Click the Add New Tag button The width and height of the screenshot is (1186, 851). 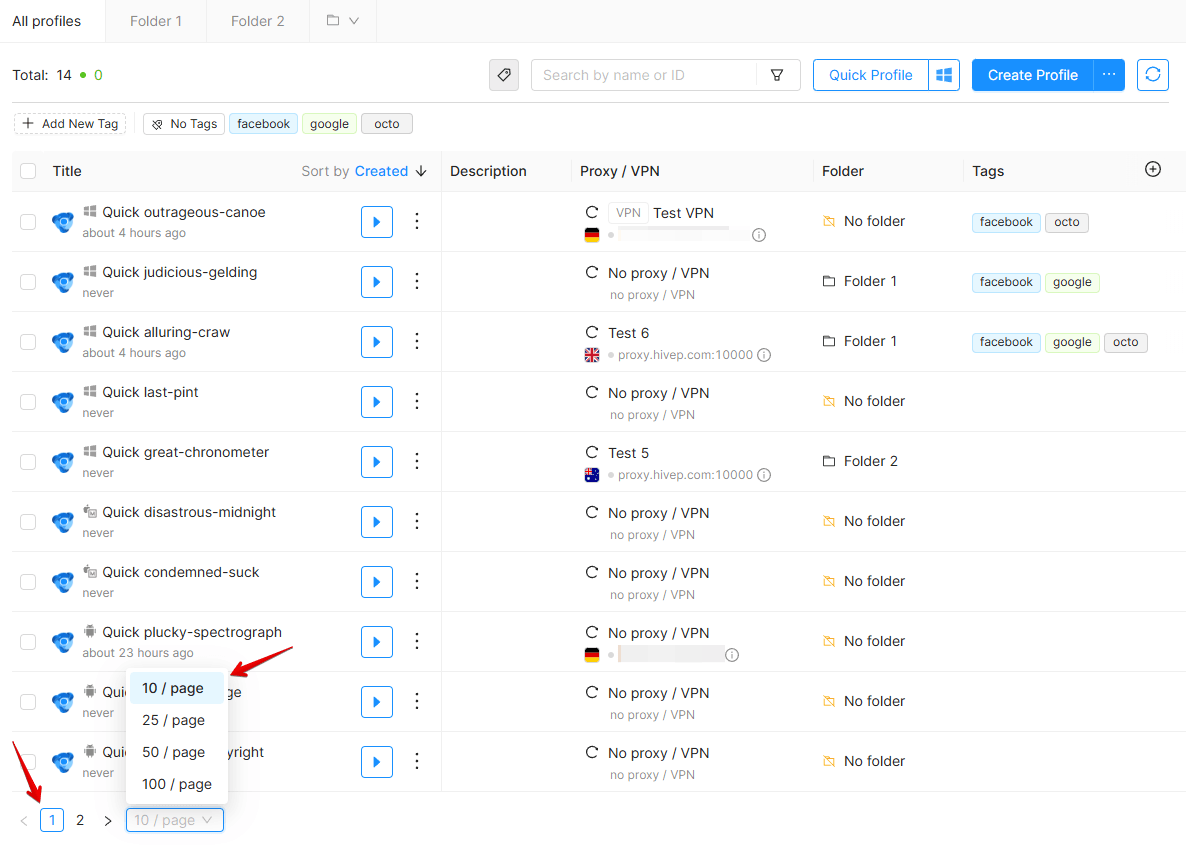pyautogui.click(x=70, y=123)
